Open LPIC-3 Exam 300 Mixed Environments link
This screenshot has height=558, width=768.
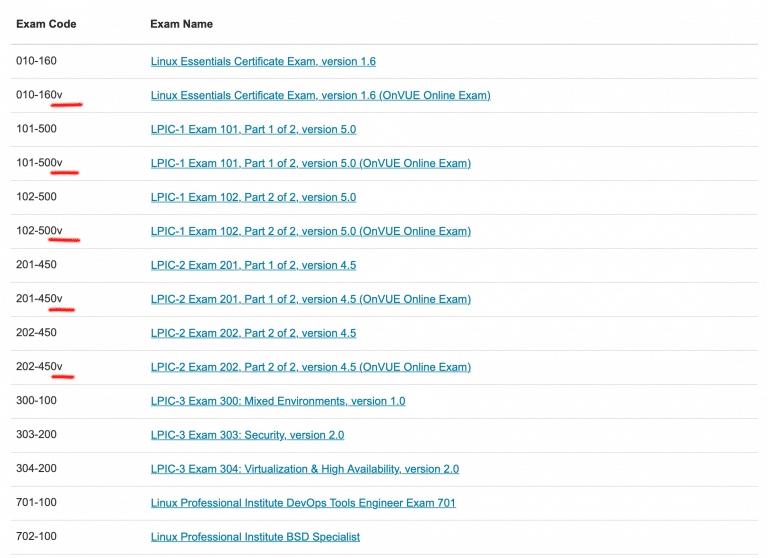[x=278, y=402]
